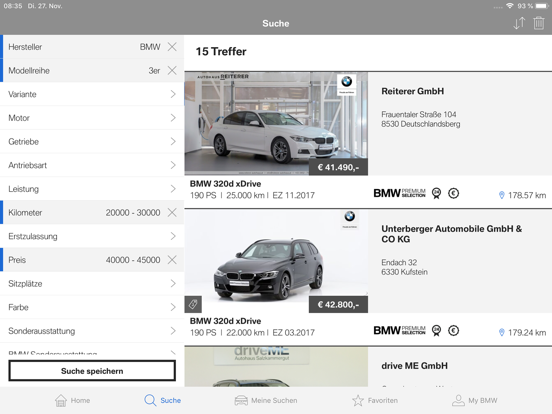Select the Suche tab
This screenshot has width=552, height=414.
(162, 400)
